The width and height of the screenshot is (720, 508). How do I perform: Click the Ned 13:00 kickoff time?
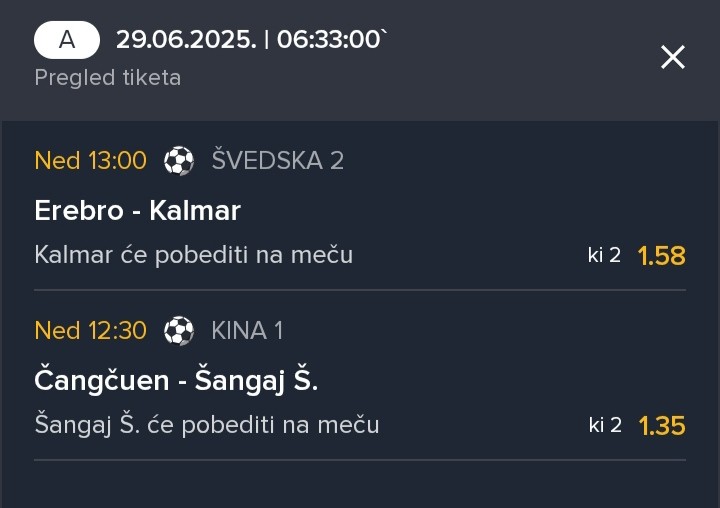click(90, 161)
